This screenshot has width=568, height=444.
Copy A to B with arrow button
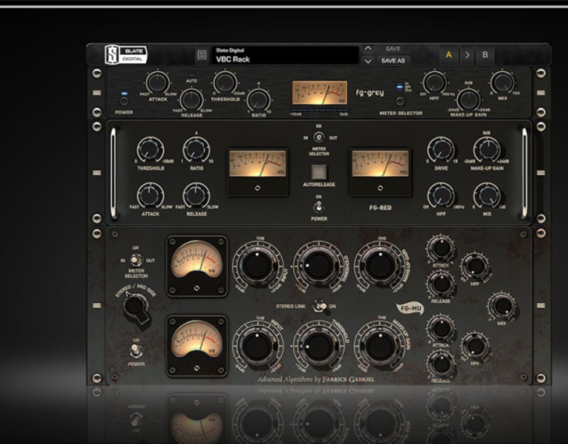[x=467, y=55]
